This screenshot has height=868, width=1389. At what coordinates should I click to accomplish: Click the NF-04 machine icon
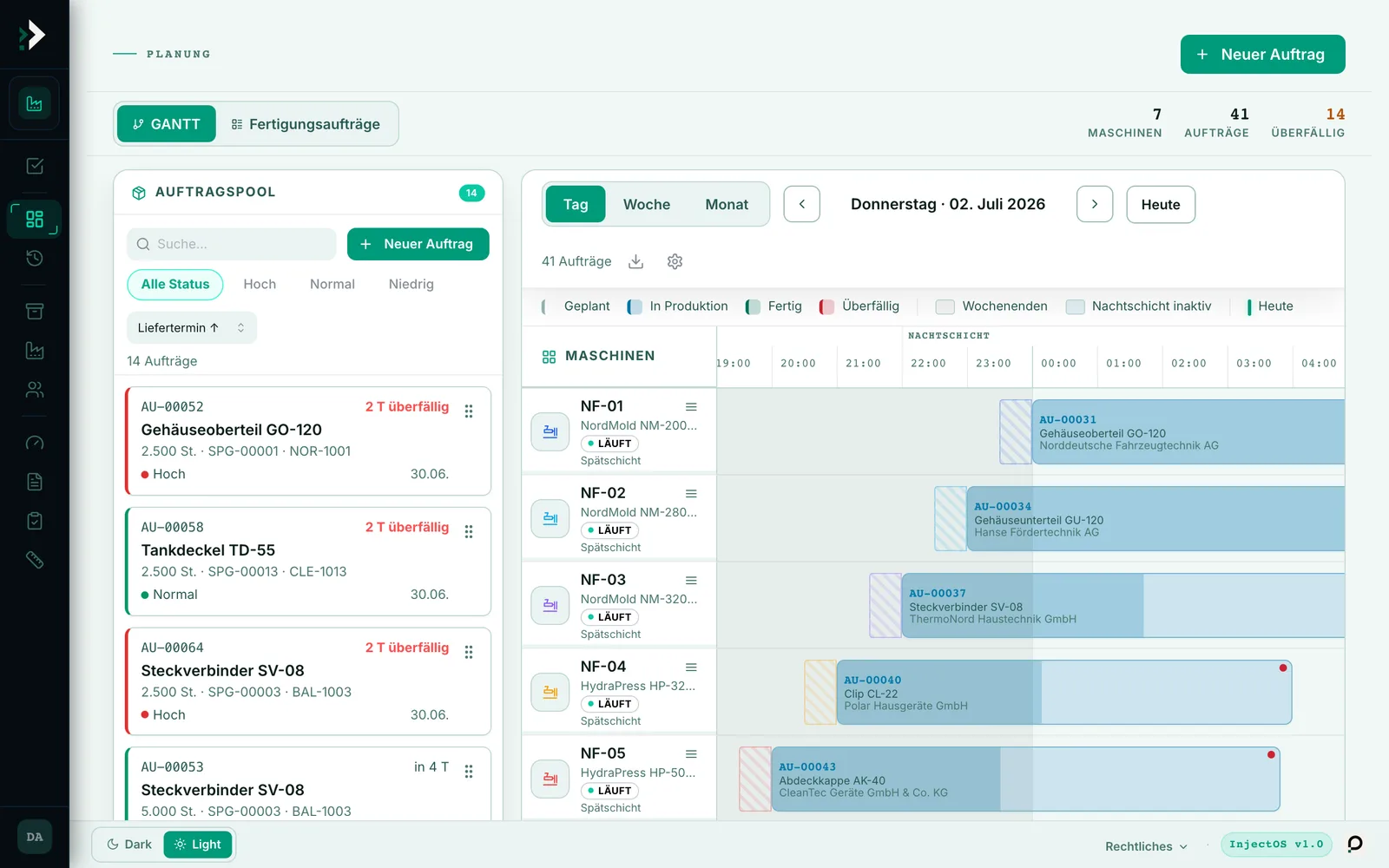[x=550, y=692]
